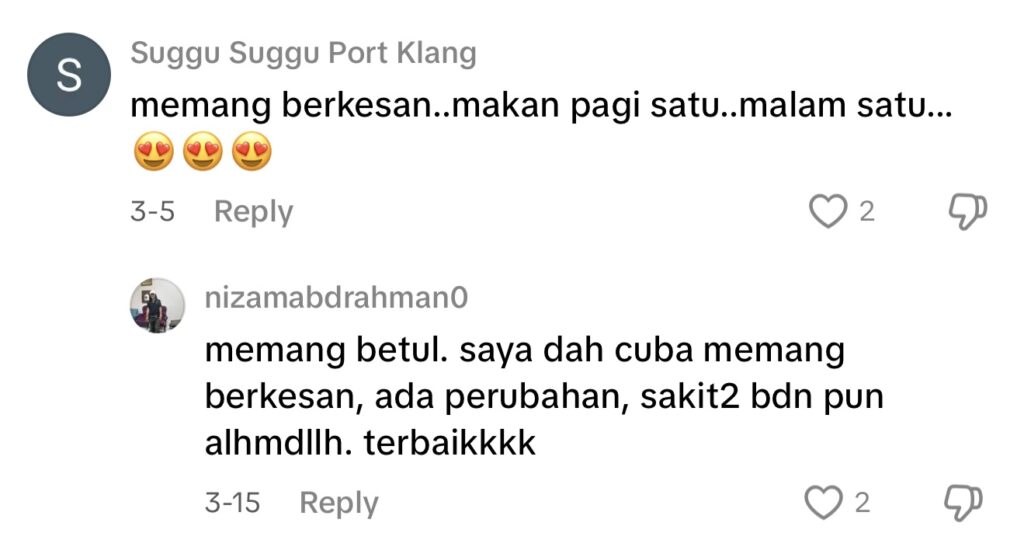Like nizamabdrahman0's reply with the heart icon
1024x540 pixels.
823,503
